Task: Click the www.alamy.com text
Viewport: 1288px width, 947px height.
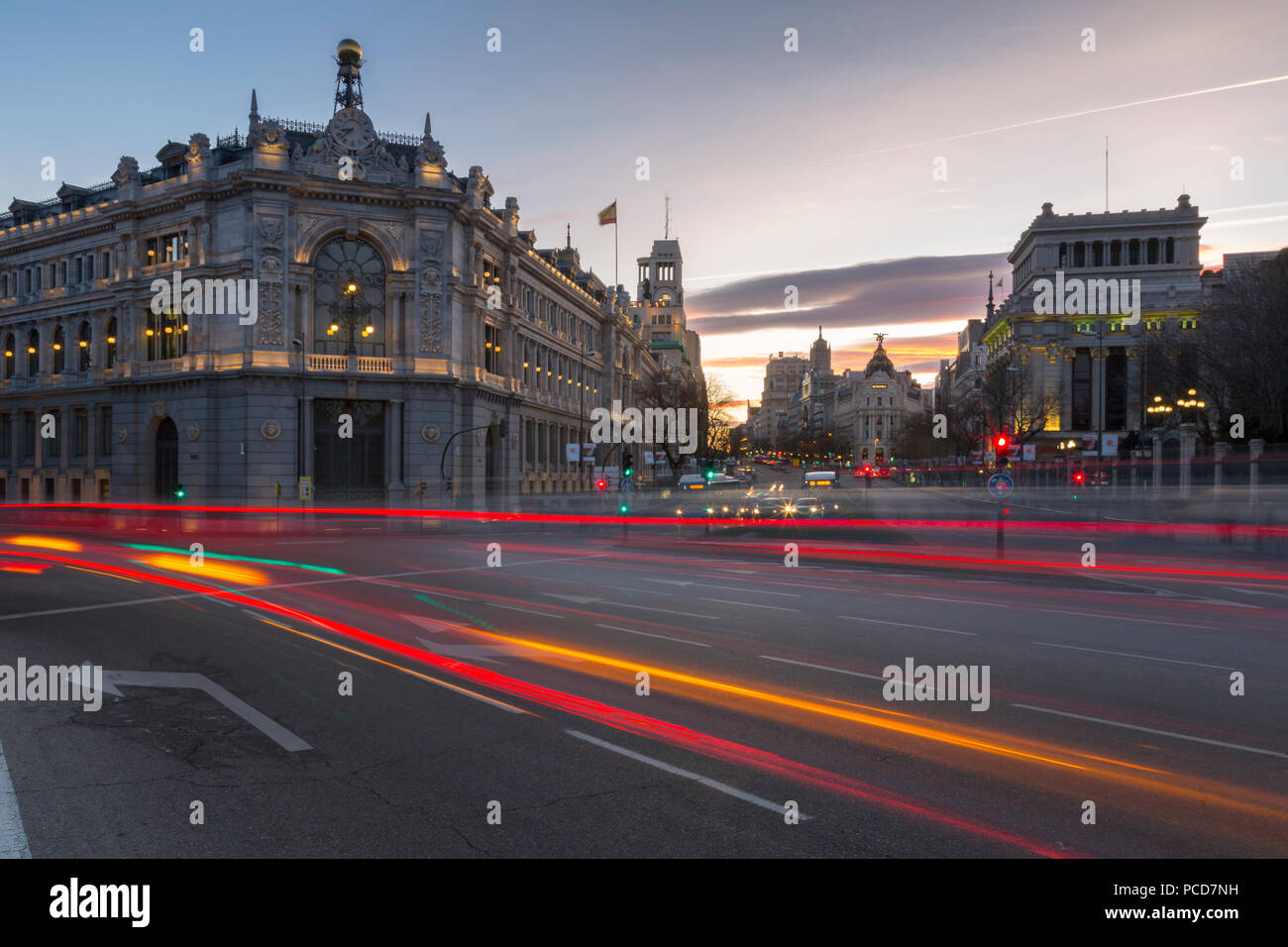Action: (x=1172, y=913)
